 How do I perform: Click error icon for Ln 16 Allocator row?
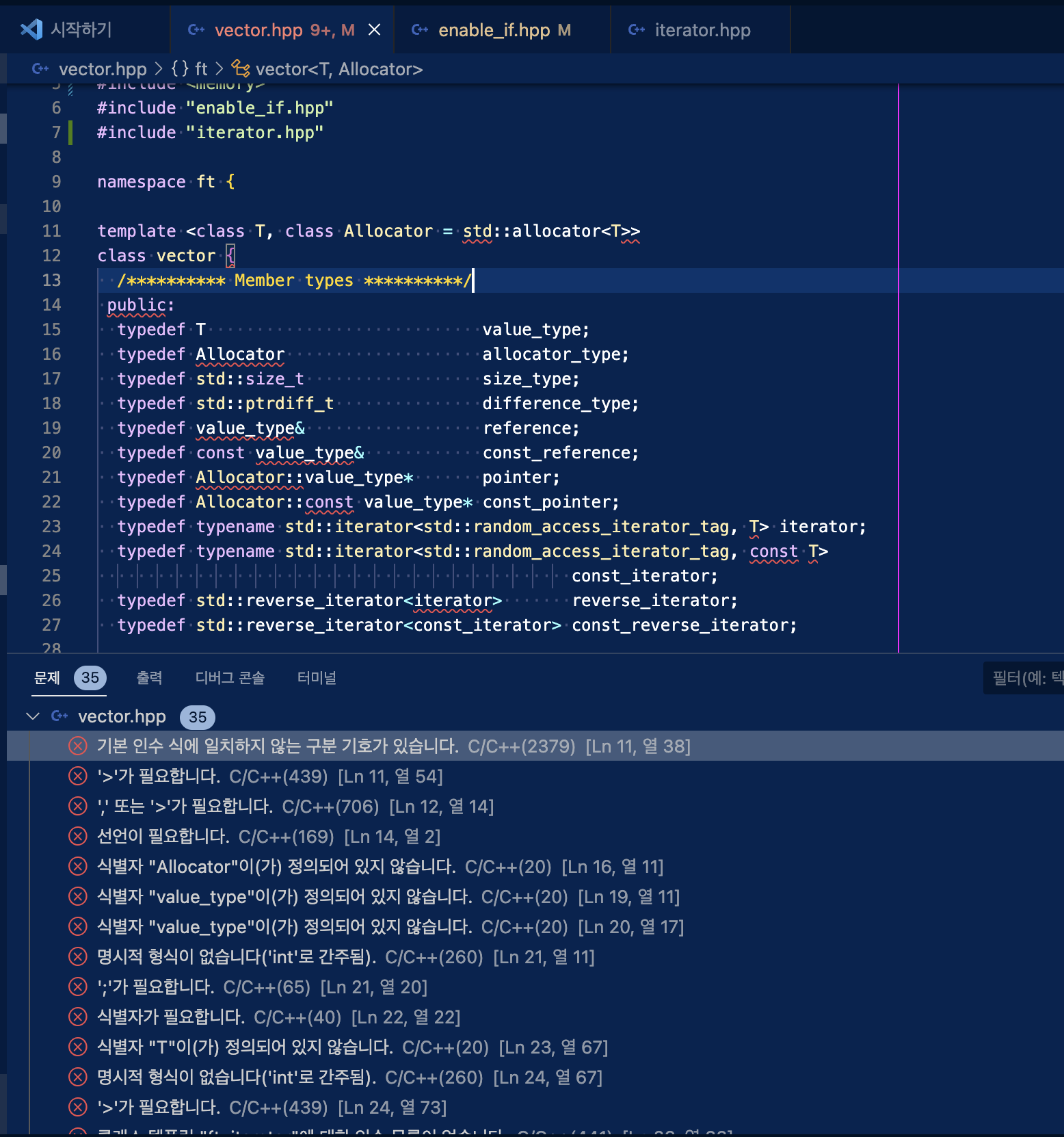tap(78, 866)
